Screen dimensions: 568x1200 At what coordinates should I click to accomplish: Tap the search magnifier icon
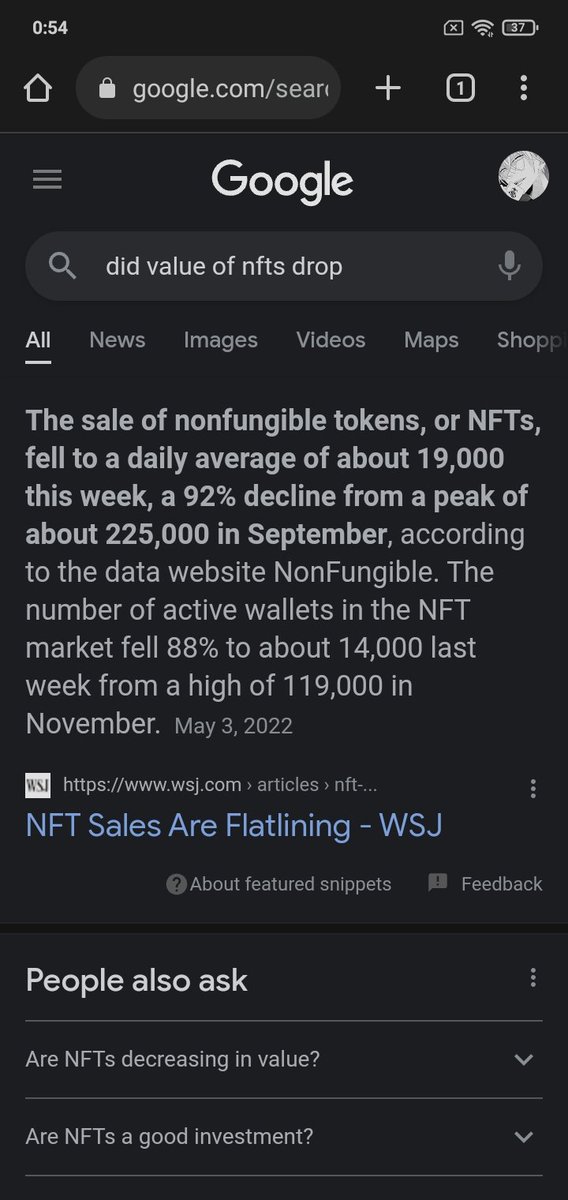click(62, 266)
